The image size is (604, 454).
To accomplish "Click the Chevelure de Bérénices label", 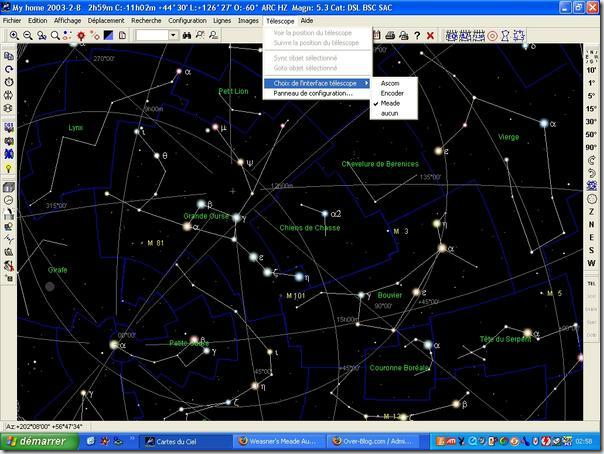I will [380, 164].
